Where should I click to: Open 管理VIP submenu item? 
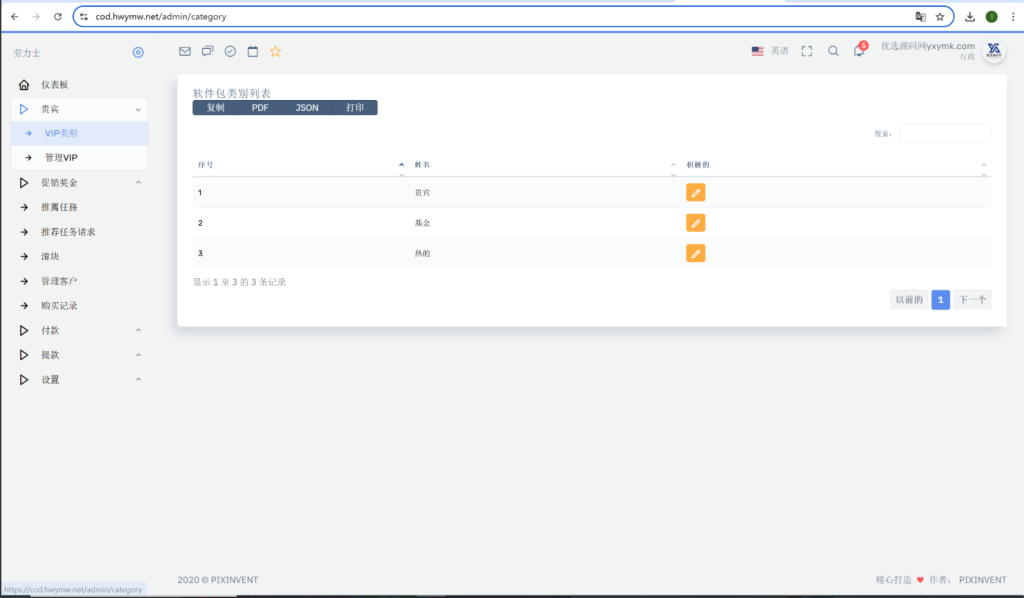point(79,157)
